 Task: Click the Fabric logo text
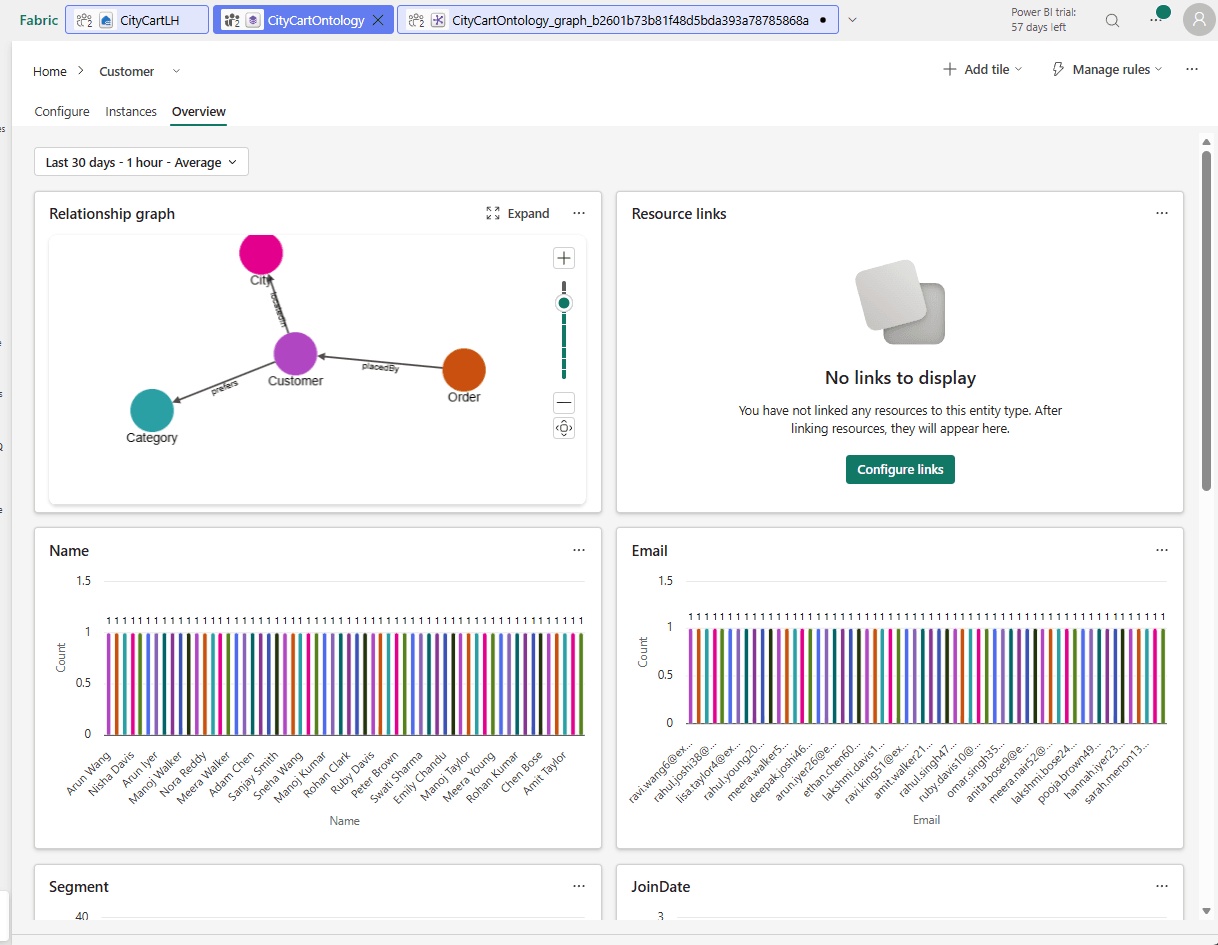click(x=39, y=20)
